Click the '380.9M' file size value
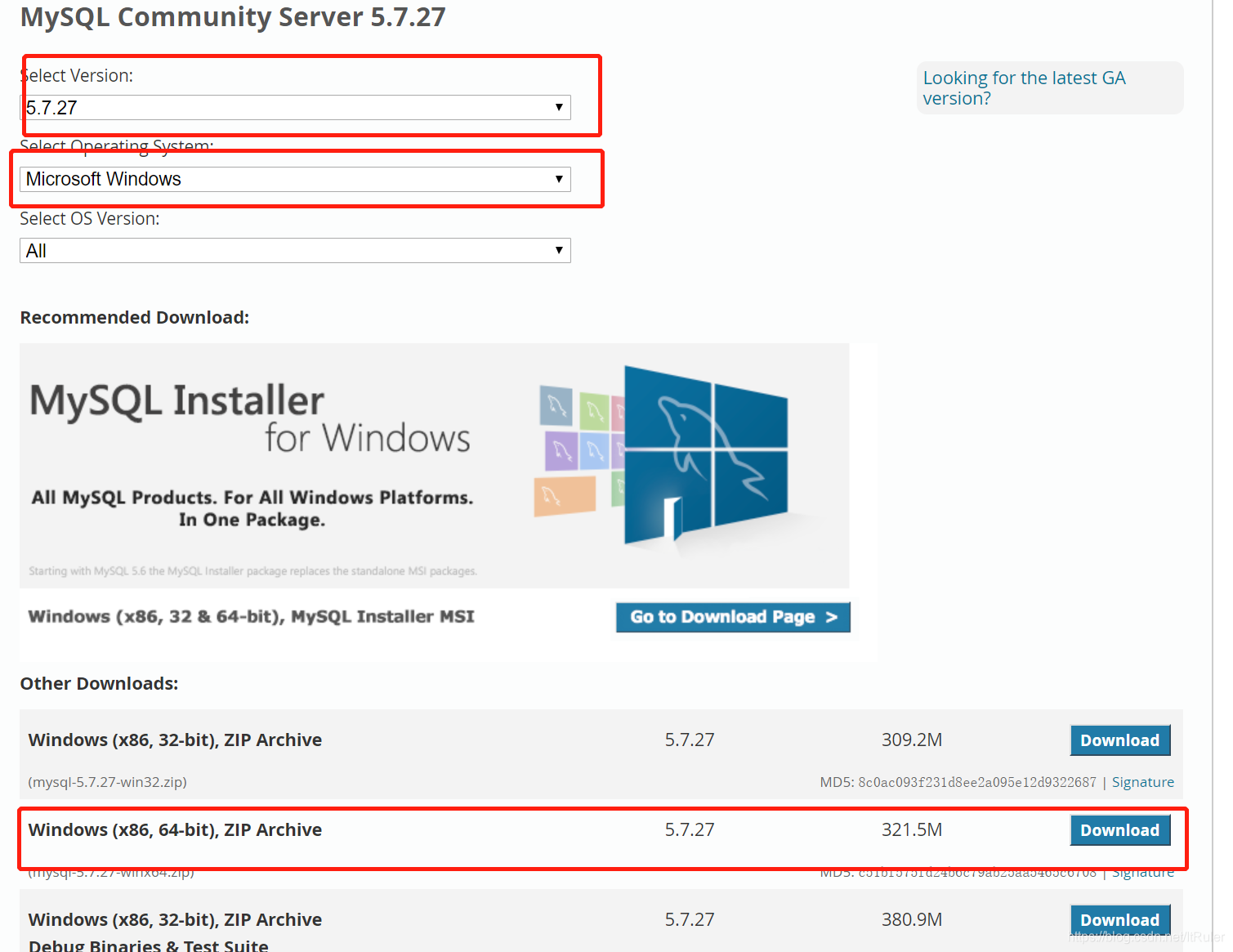 [x=911, y=920]
